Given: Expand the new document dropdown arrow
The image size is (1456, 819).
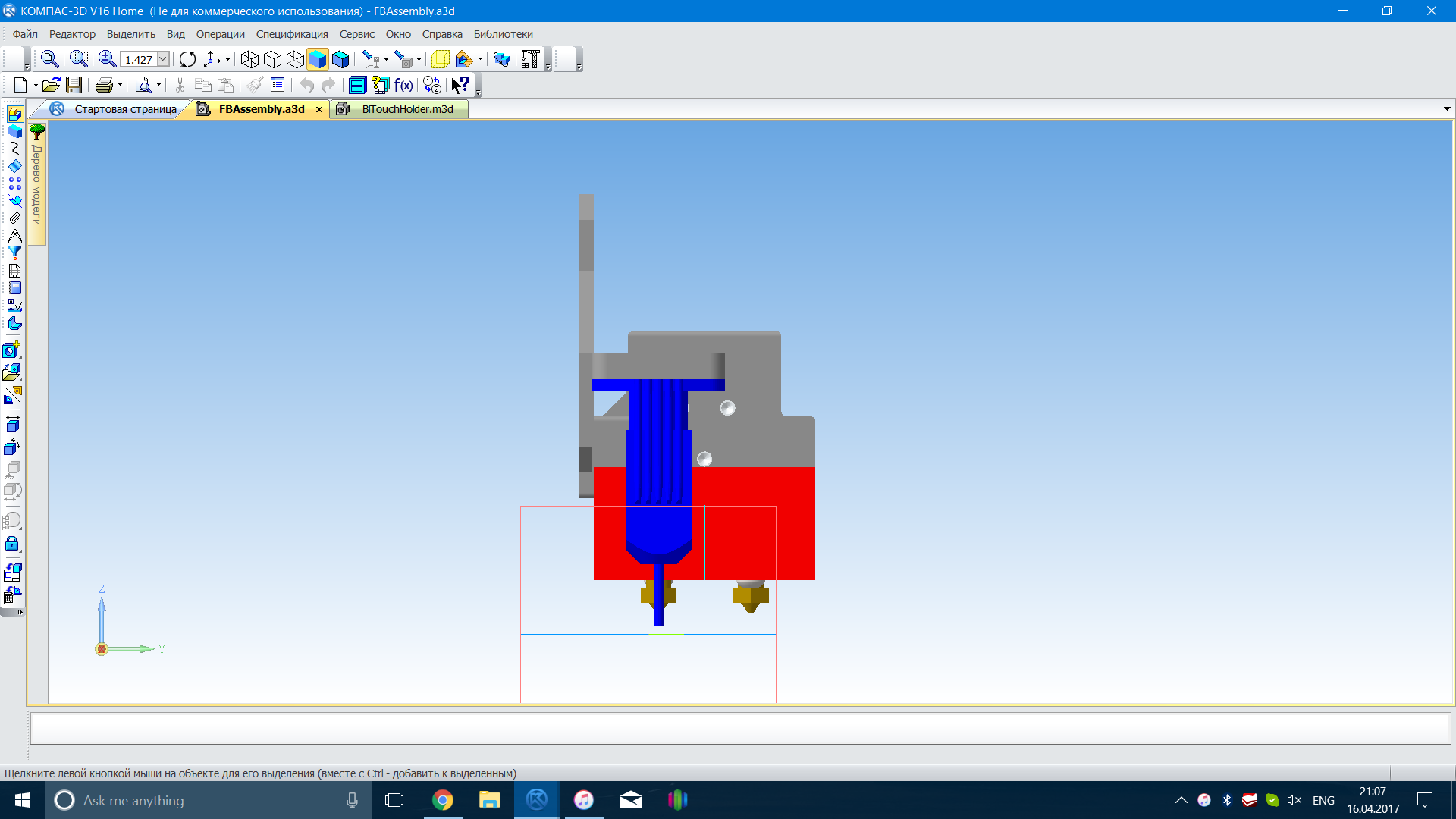Looking at the screenshot, I should click(35, 85).
